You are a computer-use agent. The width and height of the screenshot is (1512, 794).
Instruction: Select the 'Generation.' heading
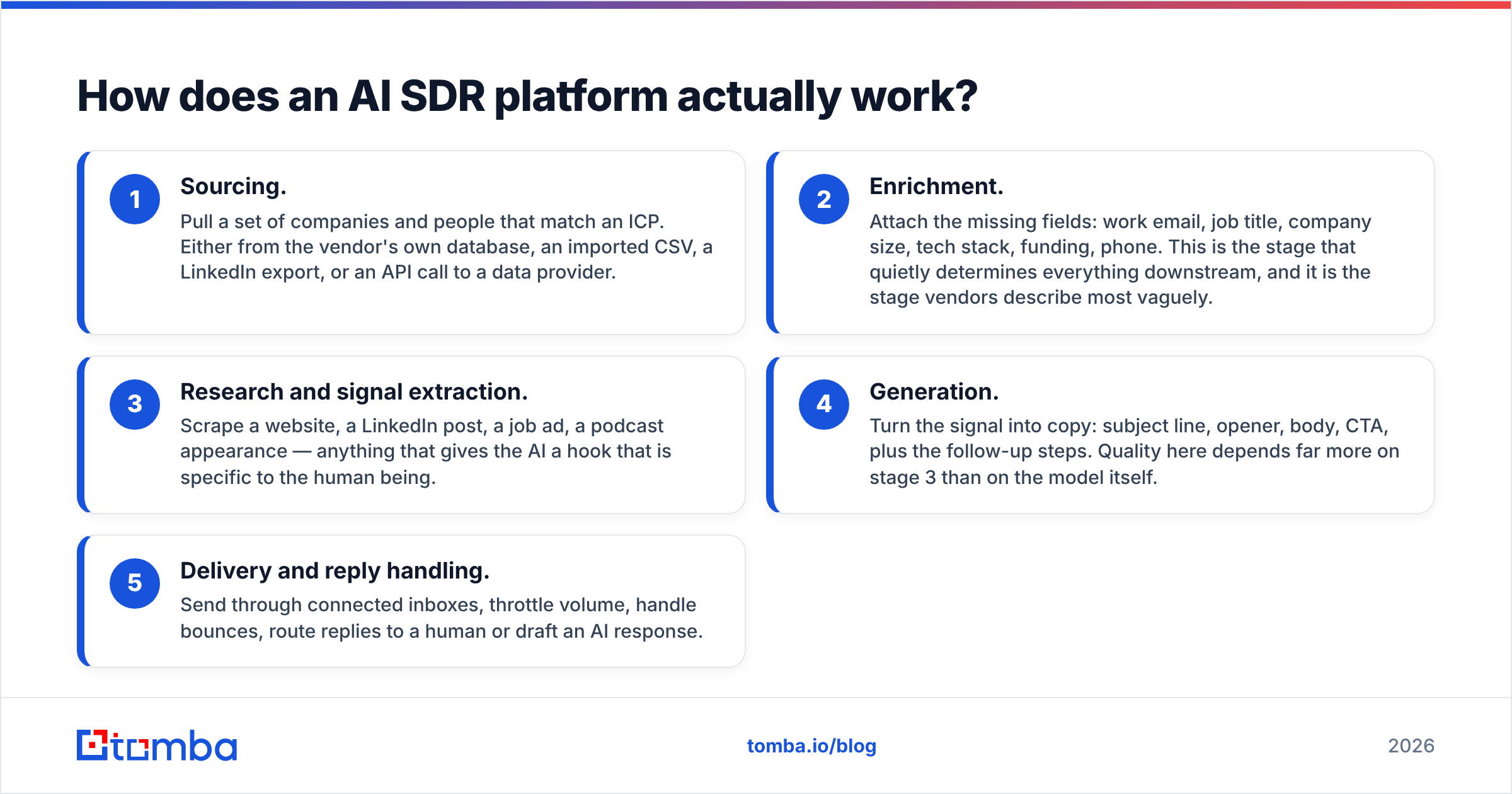coord(934,392)
